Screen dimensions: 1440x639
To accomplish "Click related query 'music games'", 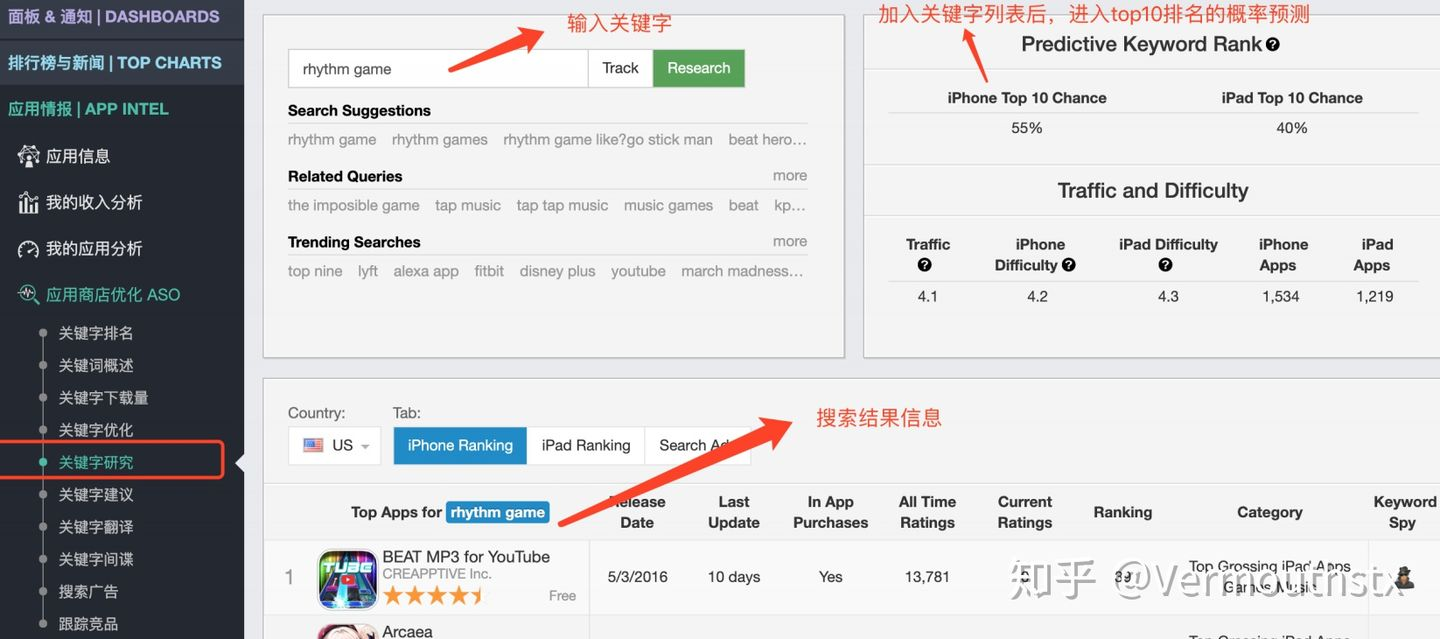I will (x=668, y=205).
